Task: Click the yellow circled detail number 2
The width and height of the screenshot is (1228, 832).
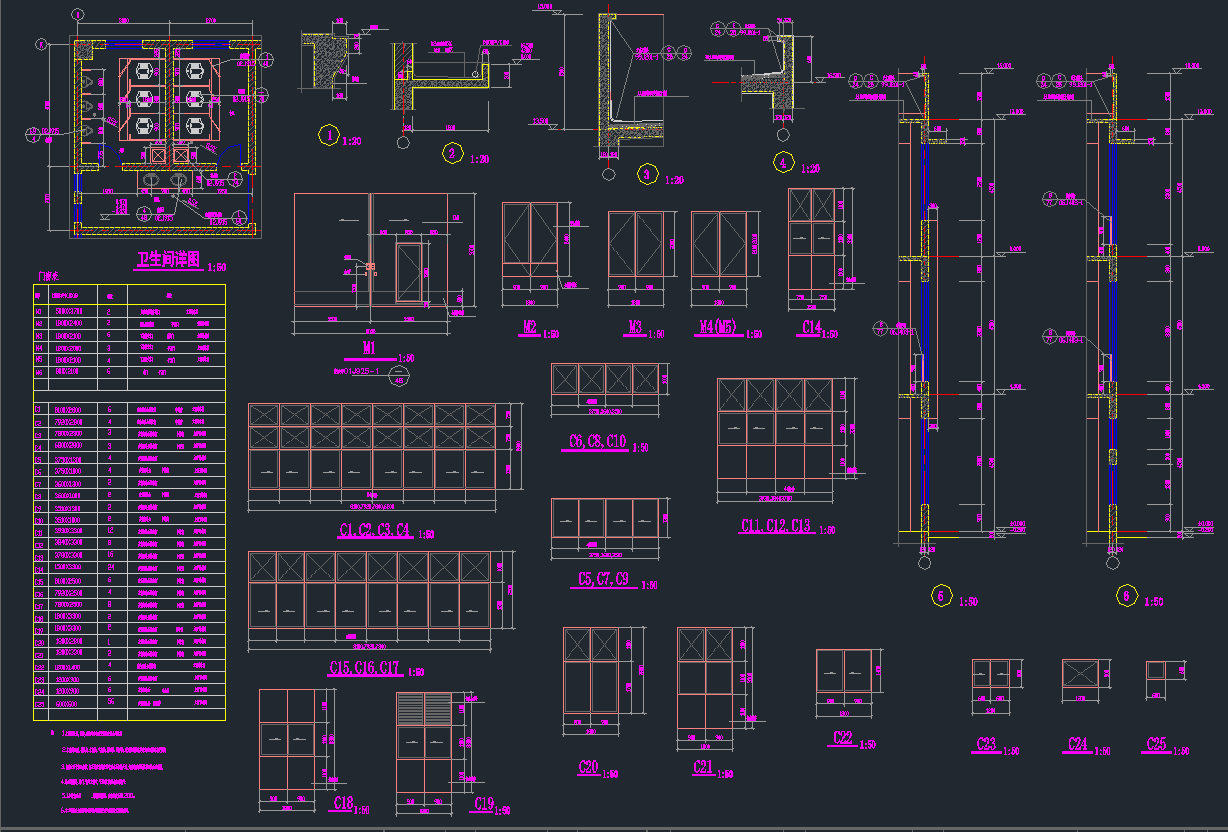Action: click(453, 153)
